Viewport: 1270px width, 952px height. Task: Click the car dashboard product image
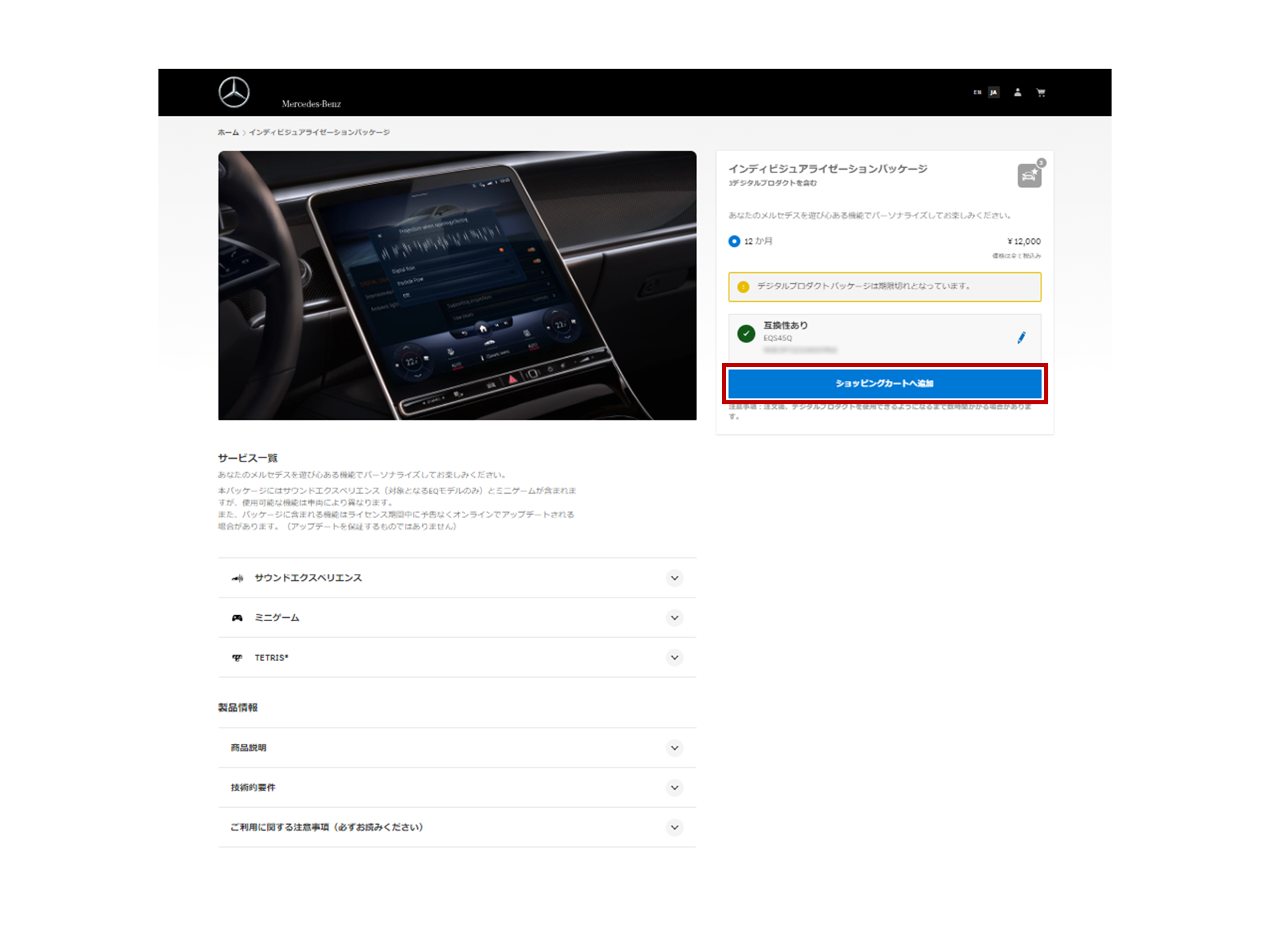click(457, 286)
